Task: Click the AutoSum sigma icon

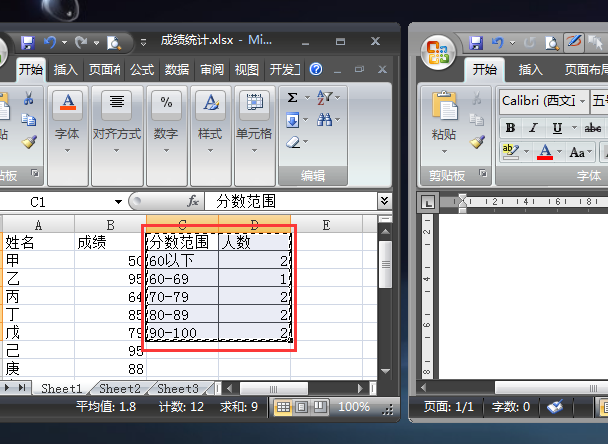Action: (x=293, y=97)
